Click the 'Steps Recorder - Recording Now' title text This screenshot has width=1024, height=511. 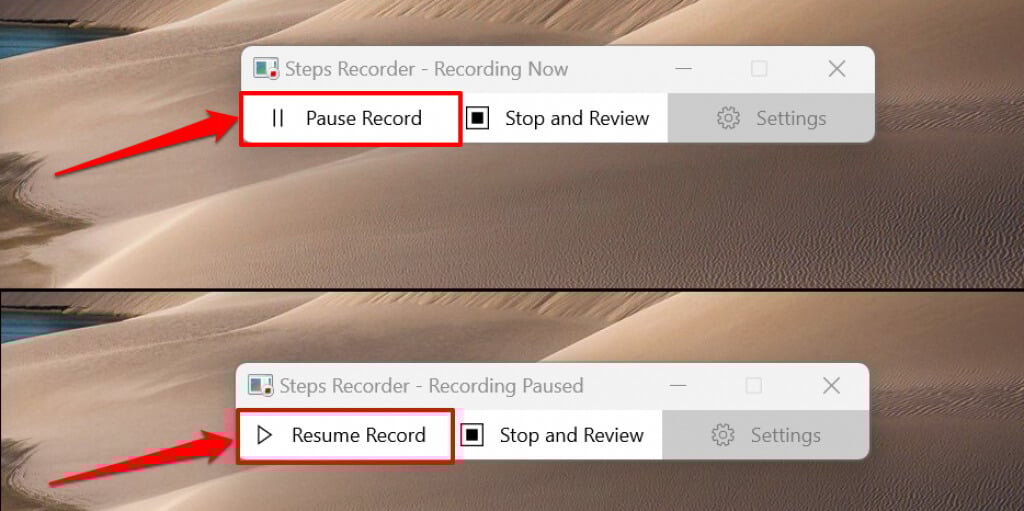(x=426, y=69)
